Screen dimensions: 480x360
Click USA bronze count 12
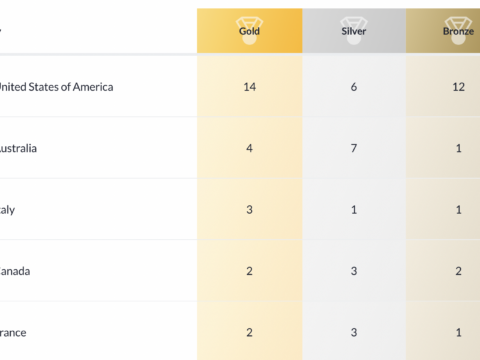[458, 87]
